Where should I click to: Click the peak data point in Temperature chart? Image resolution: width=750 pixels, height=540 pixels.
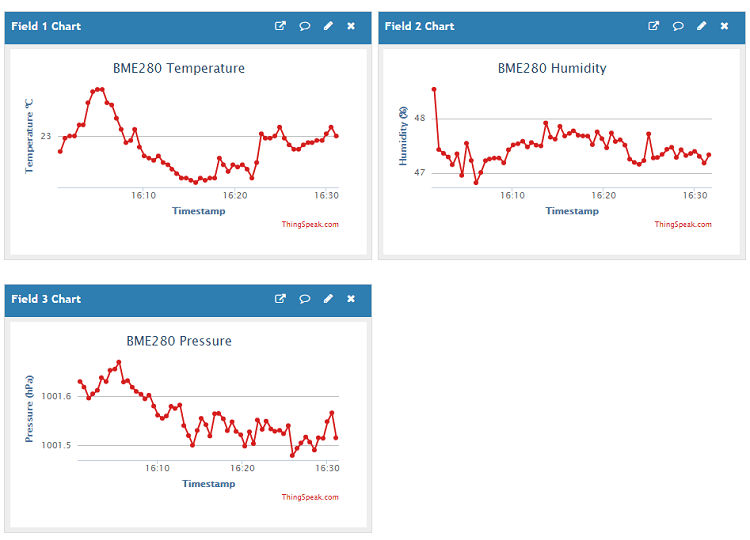pos(99,89)
